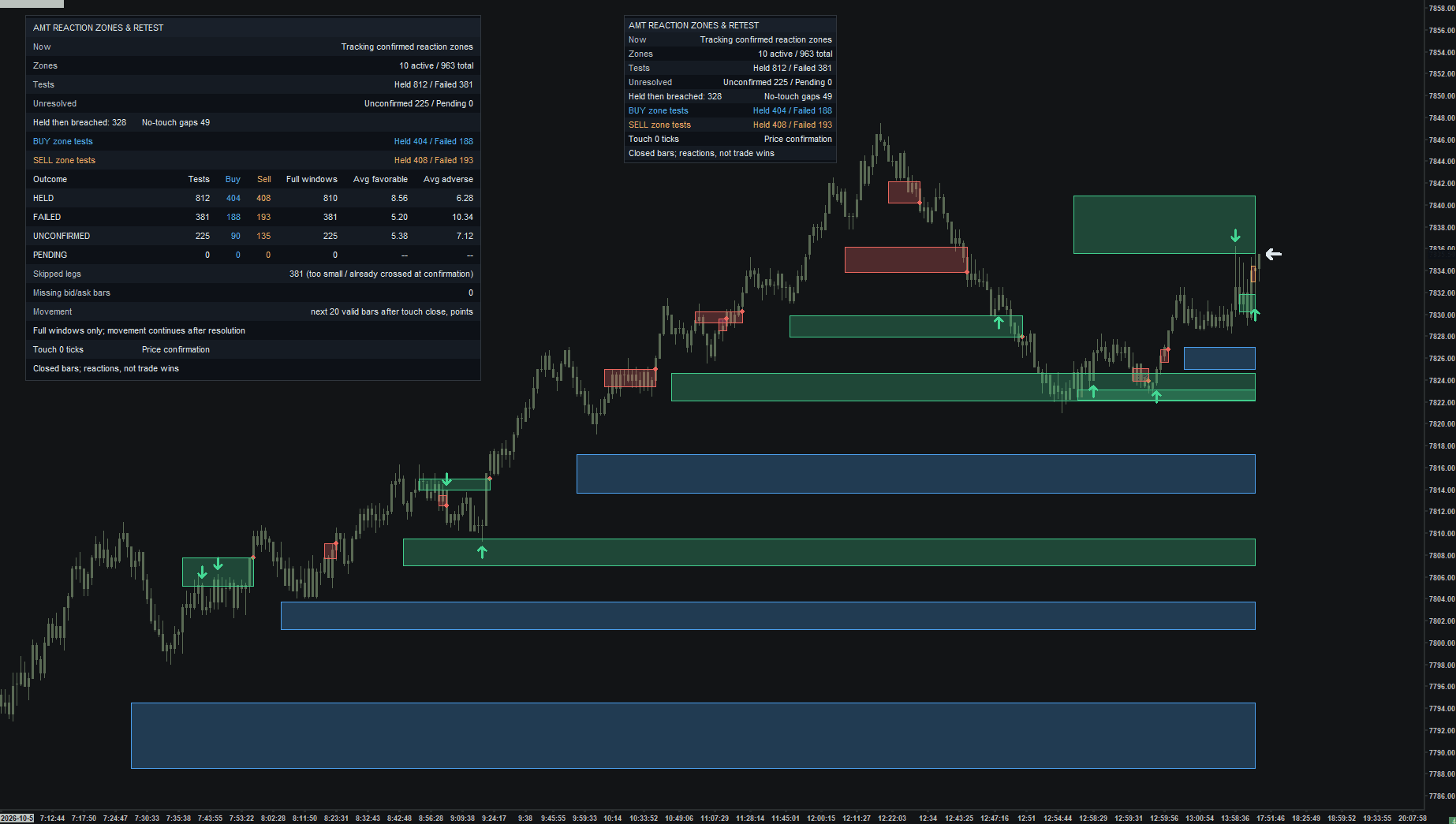
Task: Click the 7858.00 price axis label
Action: [1442, 9]
